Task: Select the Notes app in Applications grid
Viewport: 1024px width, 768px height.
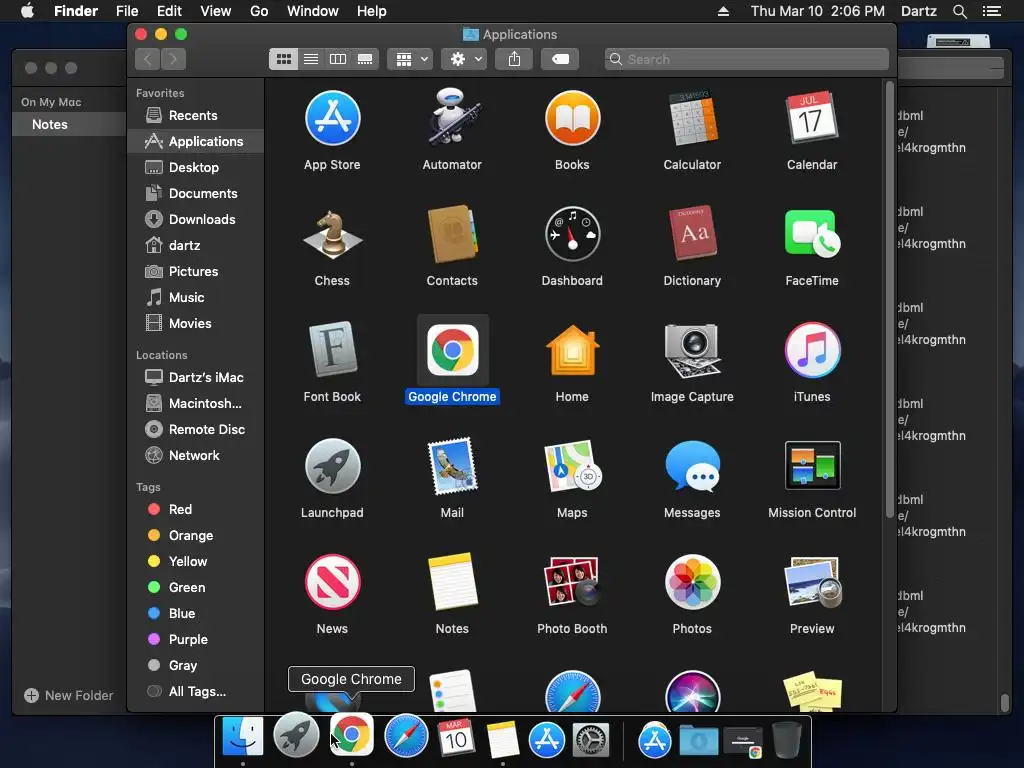Action: [452, 583]
